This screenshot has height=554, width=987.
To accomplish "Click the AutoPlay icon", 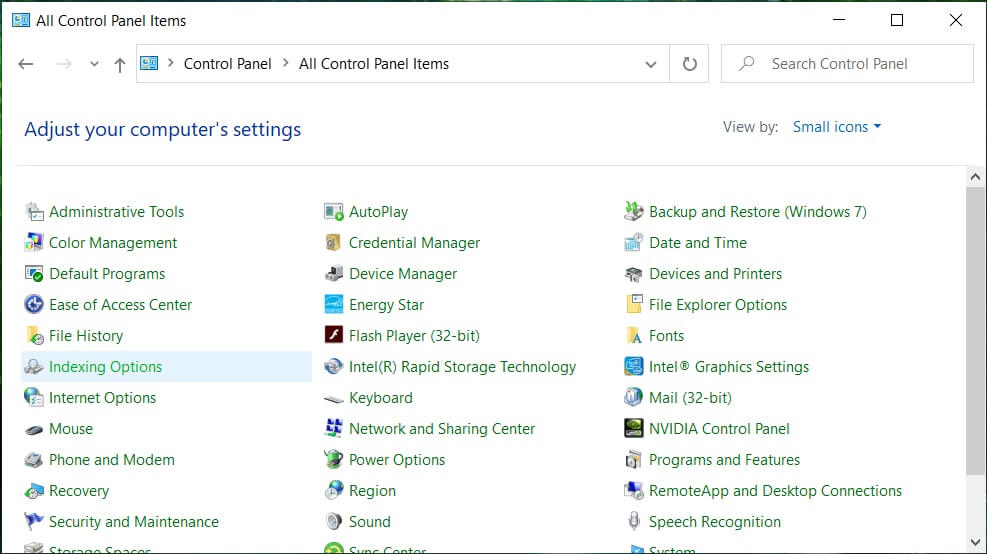I will [x=334, y=212].
